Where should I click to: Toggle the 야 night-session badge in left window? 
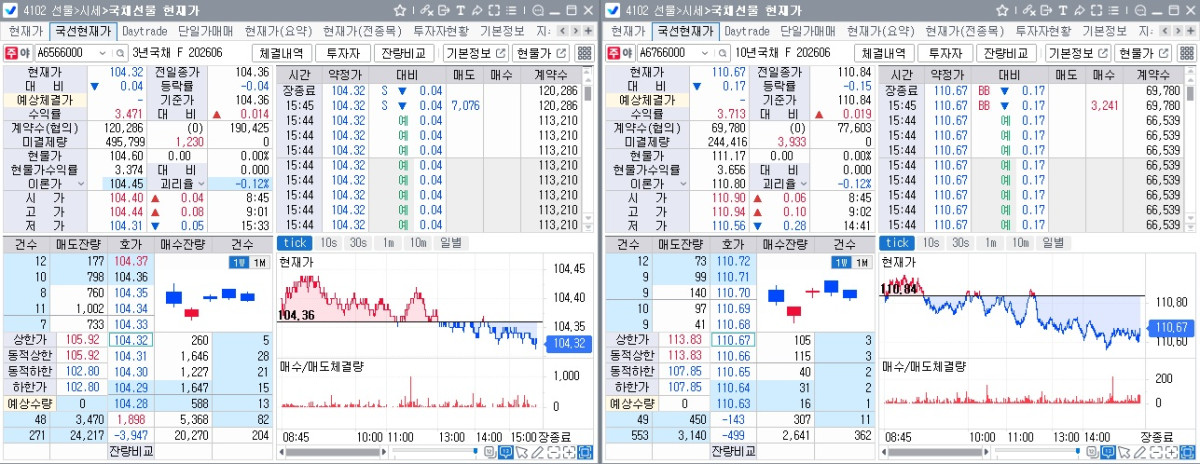26,53
